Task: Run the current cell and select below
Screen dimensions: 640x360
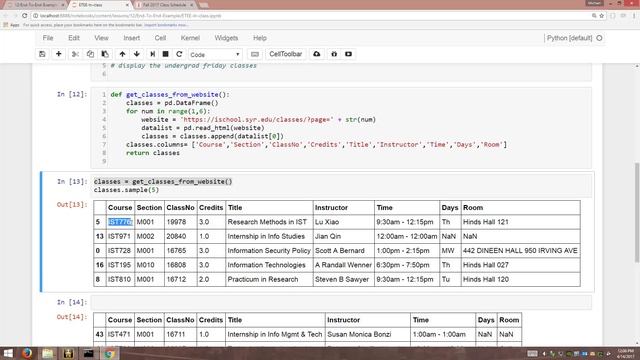Action: point(152,54)
